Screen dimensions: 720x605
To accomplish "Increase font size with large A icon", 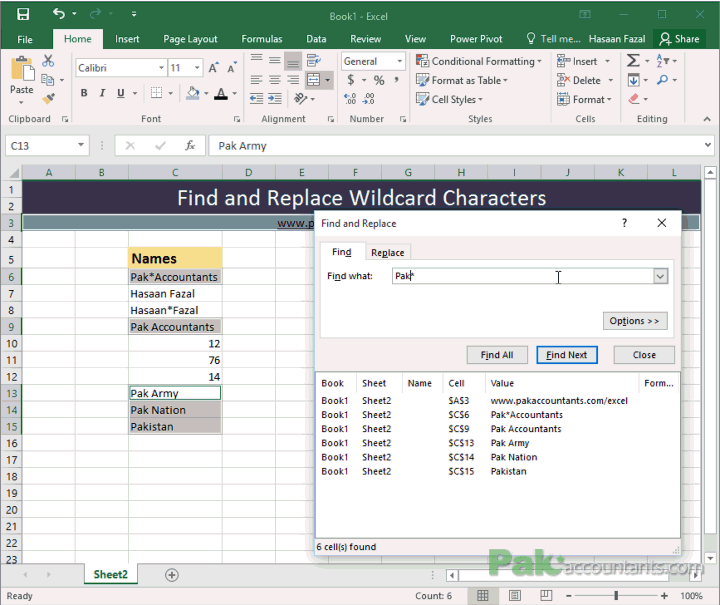I will [x=214, y=68].
